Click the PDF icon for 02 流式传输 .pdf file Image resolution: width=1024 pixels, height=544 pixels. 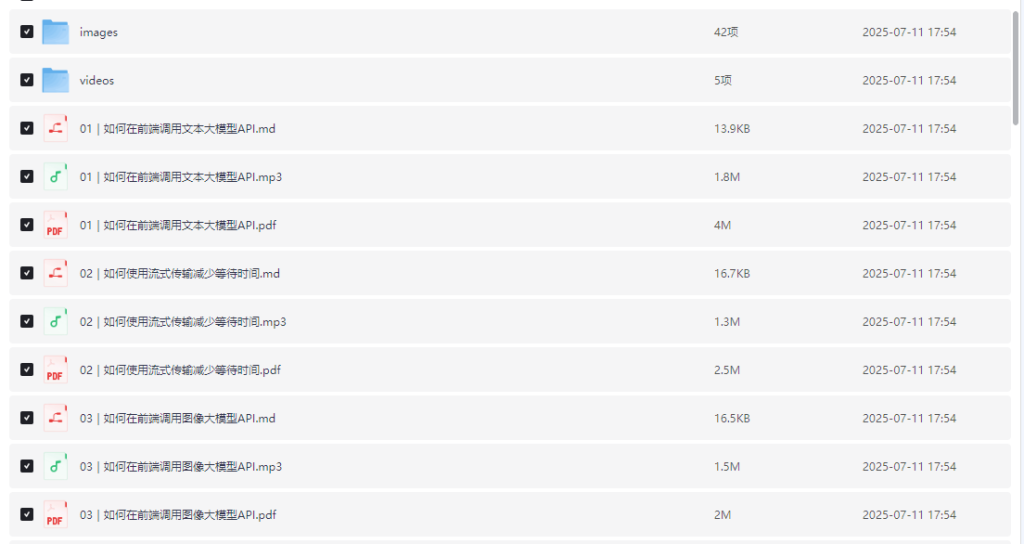tap(55, 370)
